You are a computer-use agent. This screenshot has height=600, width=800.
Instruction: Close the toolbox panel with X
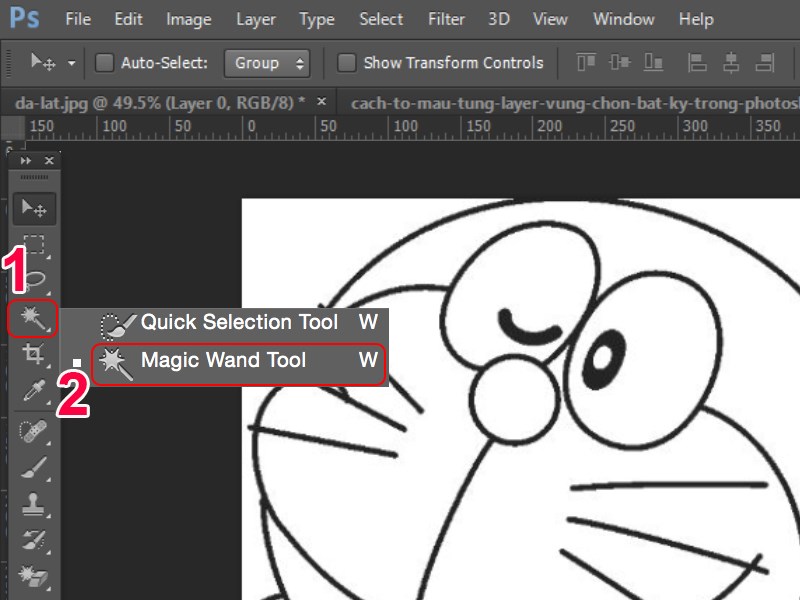pyautogui.click(x=49, y=161)
